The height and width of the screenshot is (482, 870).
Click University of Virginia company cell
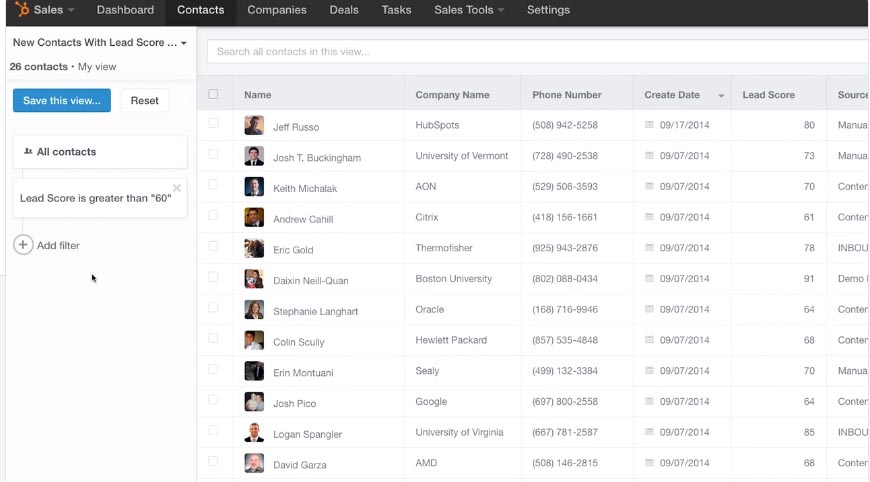click(459, 432)
